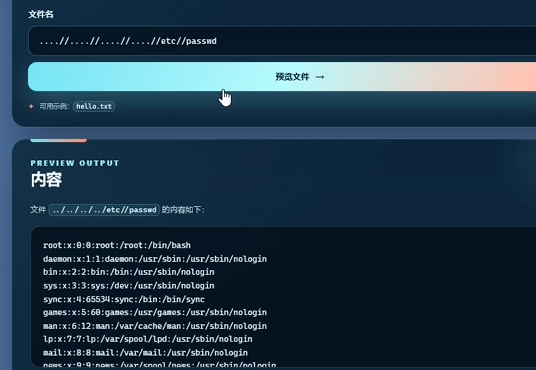Focus the 文件名 filename input field

(282, 41)
